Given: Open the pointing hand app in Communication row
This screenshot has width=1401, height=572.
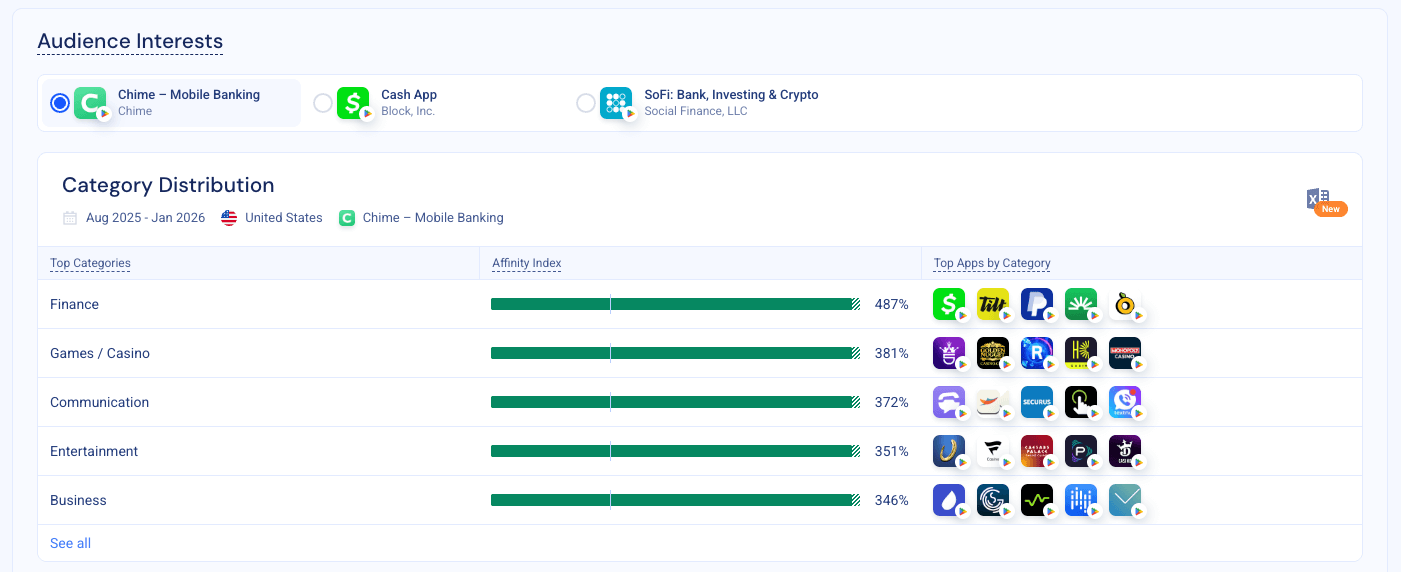Looking at the screenshot, I should click(1081, 402).
